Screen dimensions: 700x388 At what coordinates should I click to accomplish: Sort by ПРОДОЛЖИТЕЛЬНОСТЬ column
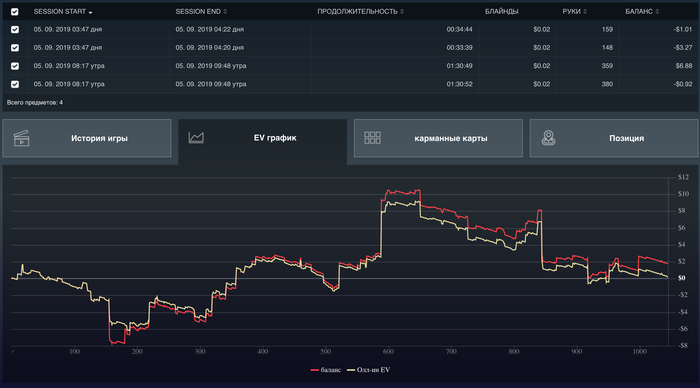pos(360,12)
